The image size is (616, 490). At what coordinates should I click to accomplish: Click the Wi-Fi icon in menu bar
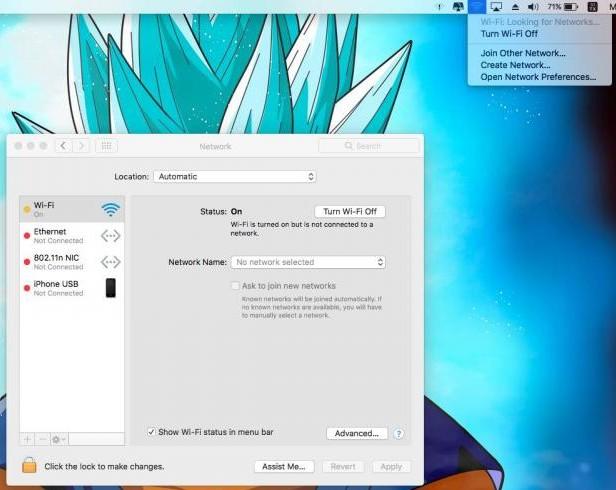click(x=476, y=7)
